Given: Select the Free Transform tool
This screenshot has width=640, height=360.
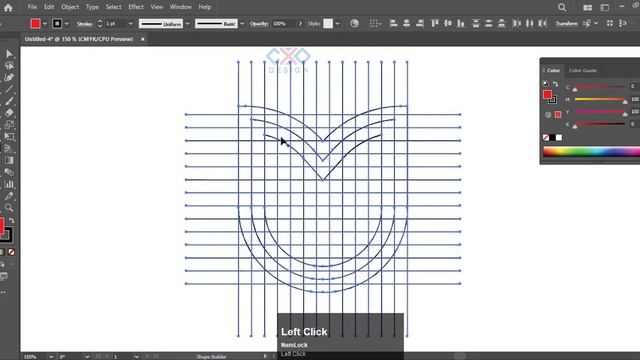Looking at the screenshot, I should click(9, 137).
